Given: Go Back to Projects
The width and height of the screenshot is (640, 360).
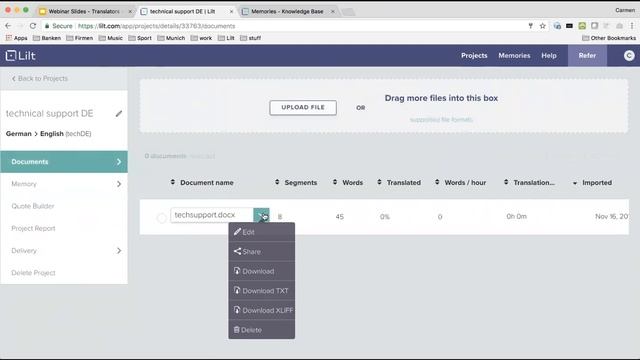Looking at the screenshot, I should (40, 78).
